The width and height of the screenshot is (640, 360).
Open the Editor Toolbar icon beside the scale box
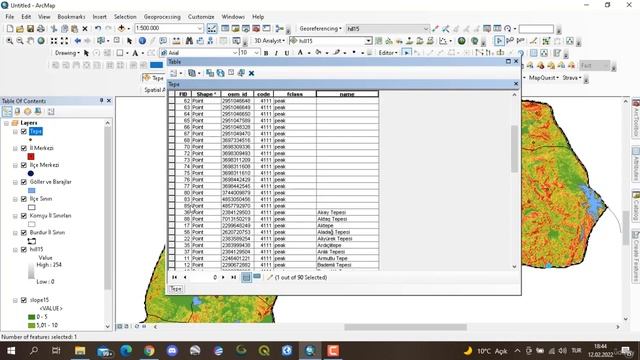tap(212, 29)
